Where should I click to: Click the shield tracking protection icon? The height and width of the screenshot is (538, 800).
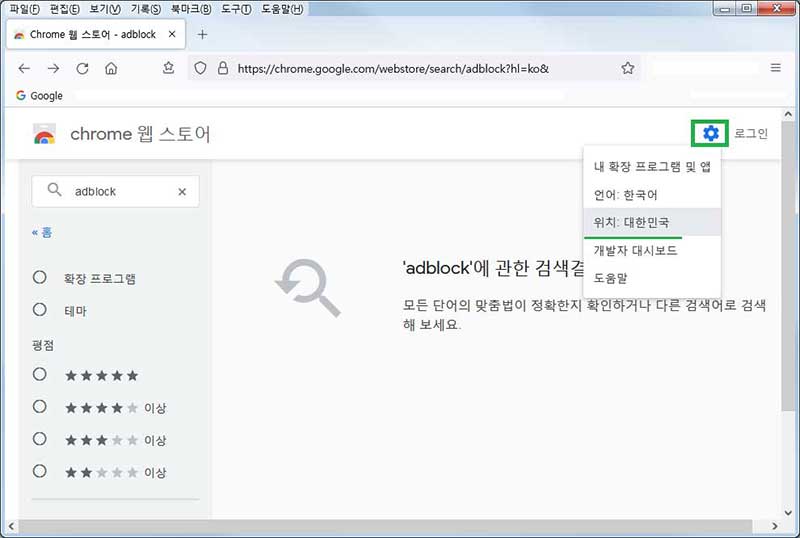point(201,68)
